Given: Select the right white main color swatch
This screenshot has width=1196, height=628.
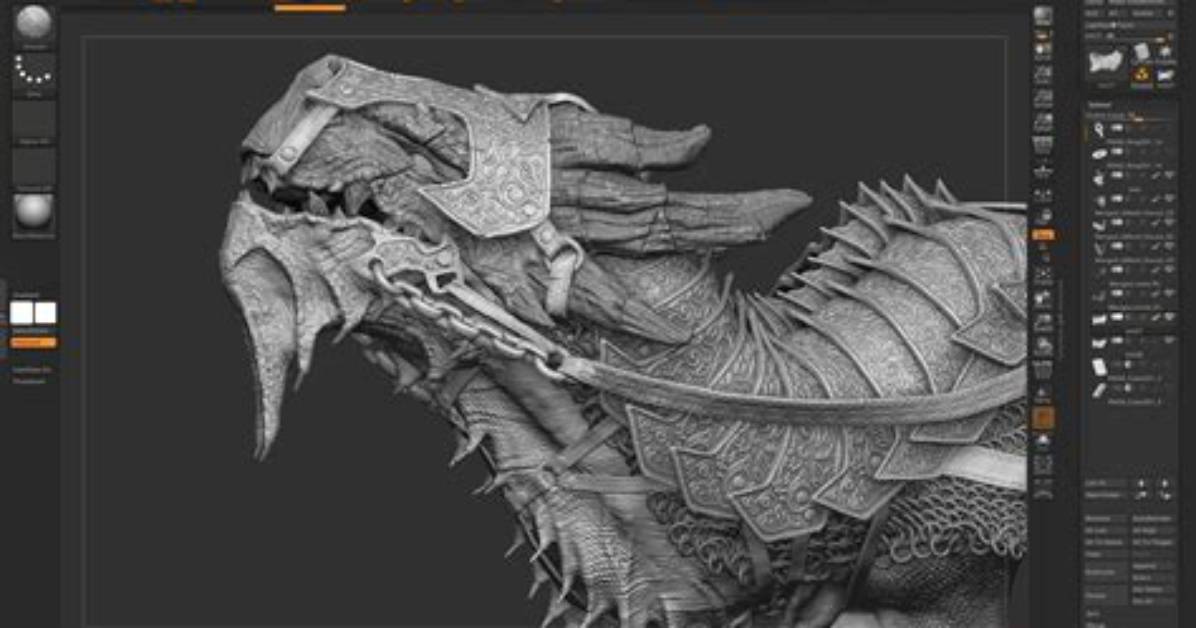Looking at the screenshot, I should (x=45, y=313).
